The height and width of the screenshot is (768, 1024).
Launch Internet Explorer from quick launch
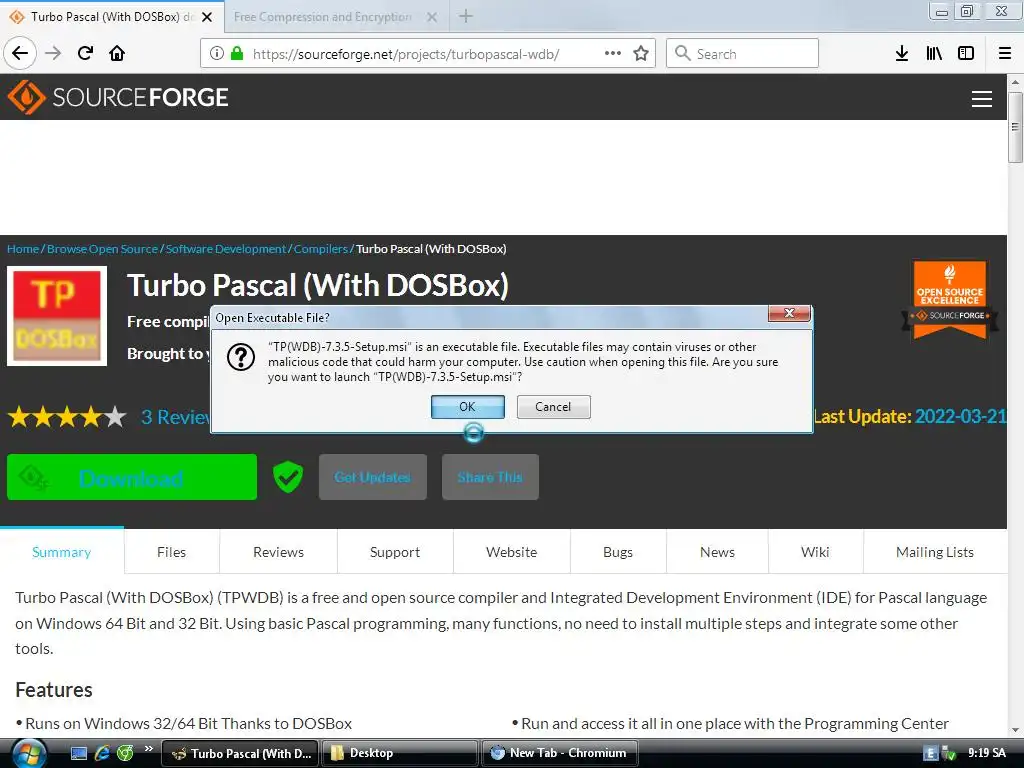pos(102,753)
